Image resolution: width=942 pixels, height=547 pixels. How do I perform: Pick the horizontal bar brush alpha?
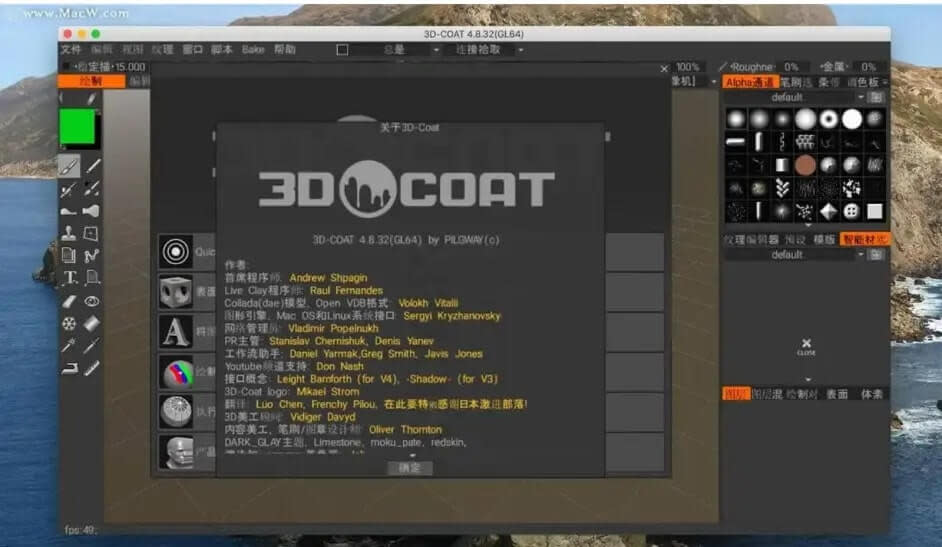(x=735, y=142)
